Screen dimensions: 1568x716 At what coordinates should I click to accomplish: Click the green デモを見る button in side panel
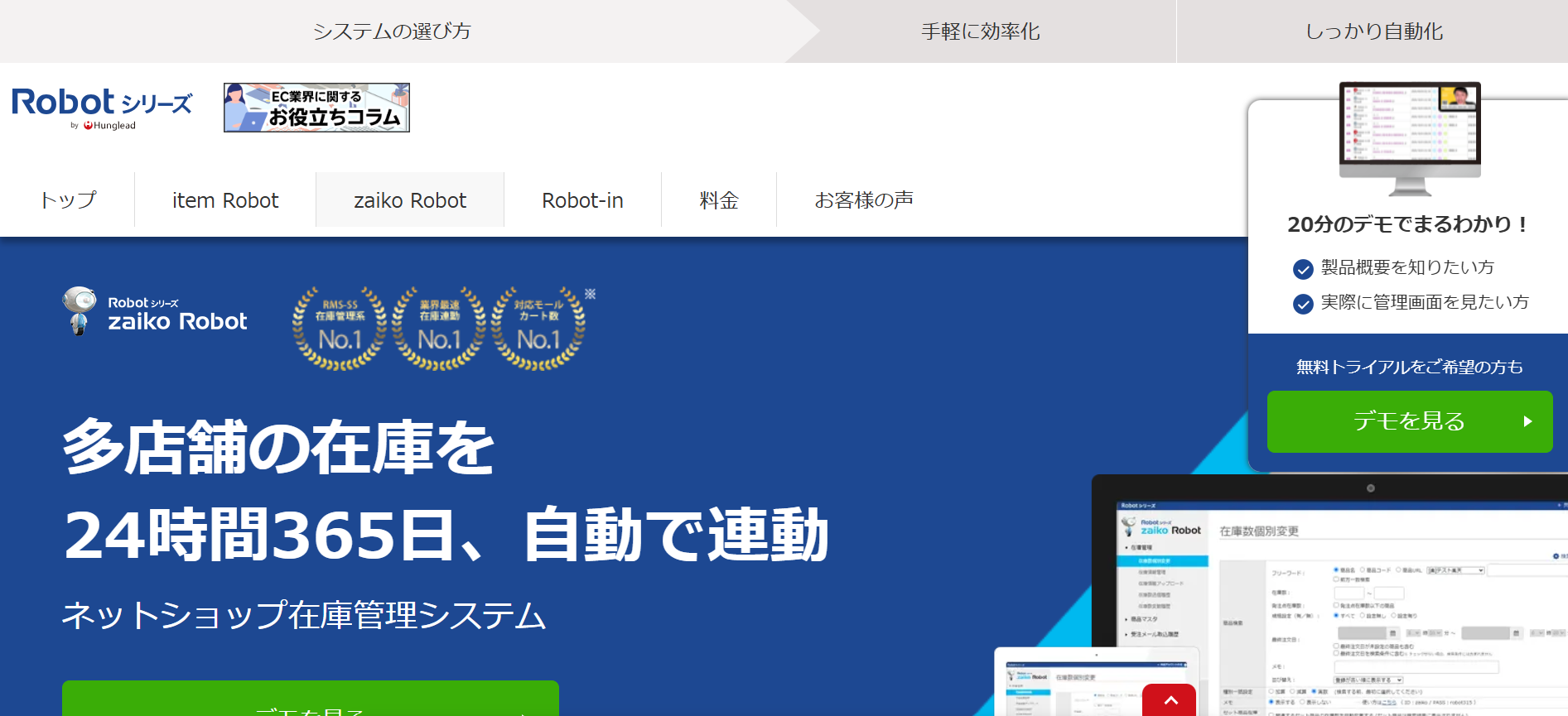coord(1410,421)
